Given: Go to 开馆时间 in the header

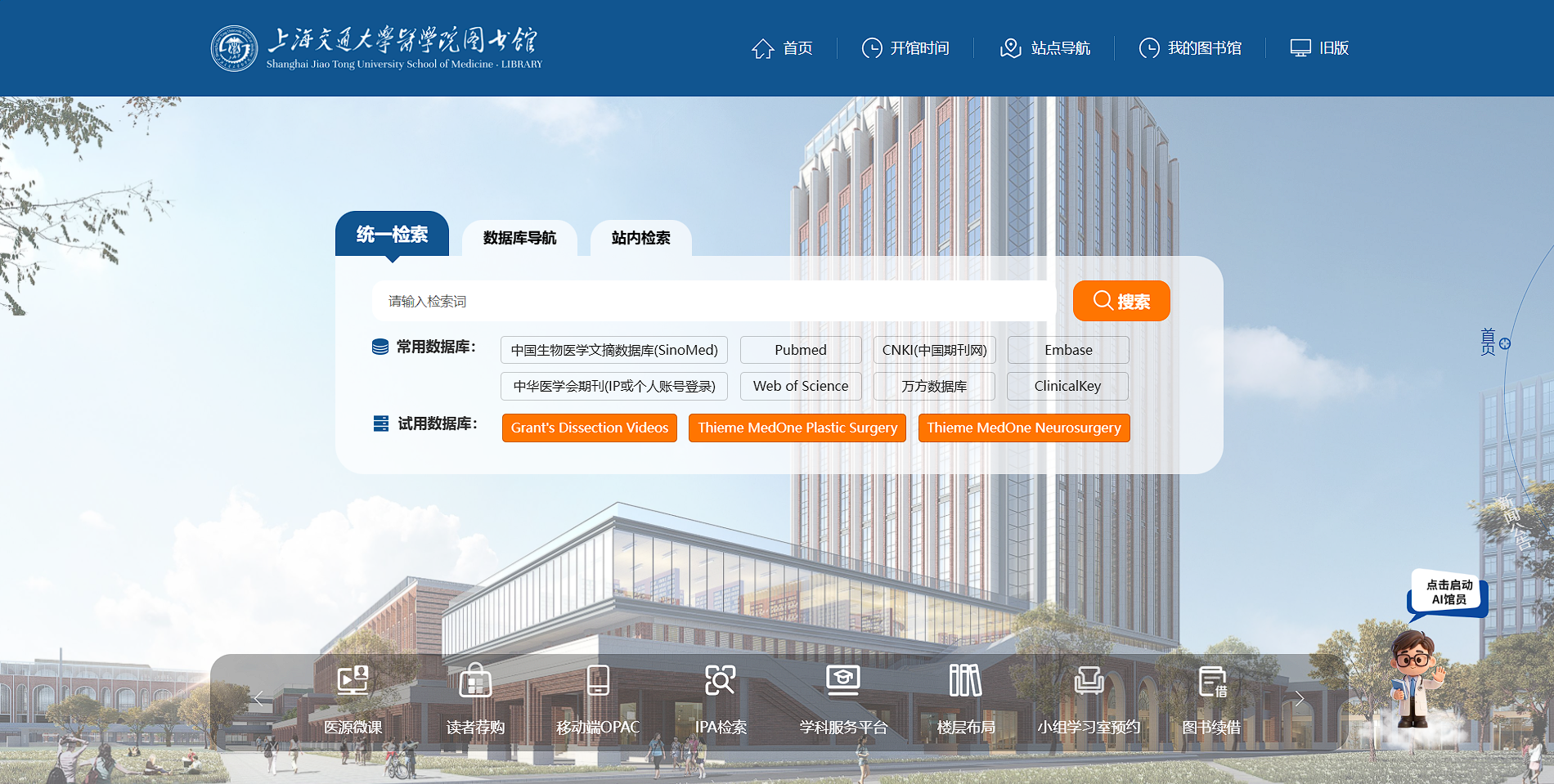Looking at the screenshot, I should click(x=905, y=48).
